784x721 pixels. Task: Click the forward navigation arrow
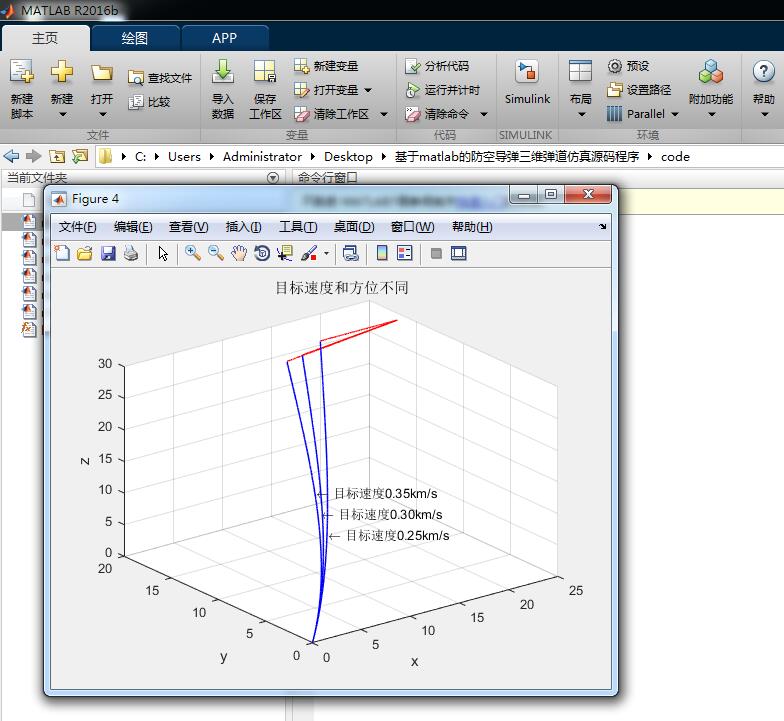[34, 156]
